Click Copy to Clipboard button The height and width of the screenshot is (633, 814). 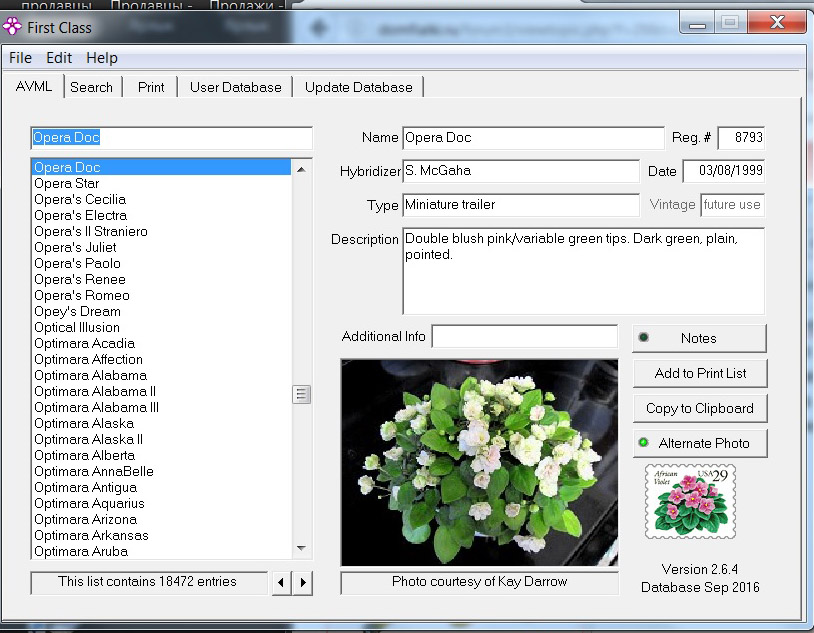coord(700,408)
